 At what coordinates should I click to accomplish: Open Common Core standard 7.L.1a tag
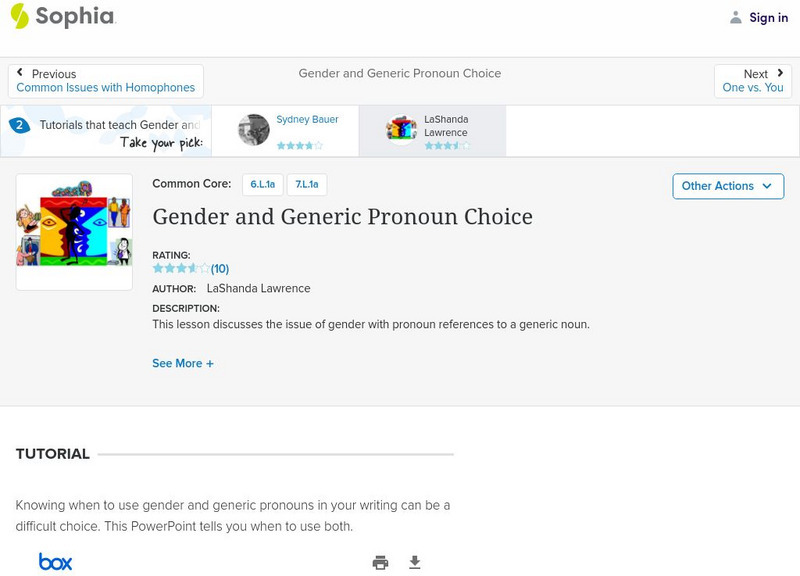click(x=307, y=185)
